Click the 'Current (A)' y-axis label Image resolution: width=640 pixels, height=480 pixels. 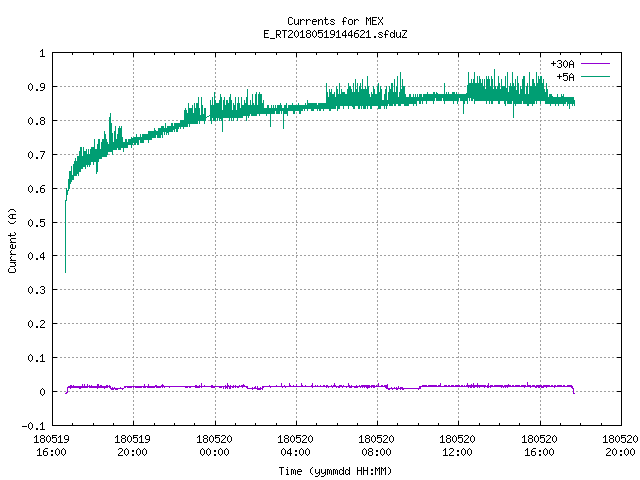(x=12, y=241)
